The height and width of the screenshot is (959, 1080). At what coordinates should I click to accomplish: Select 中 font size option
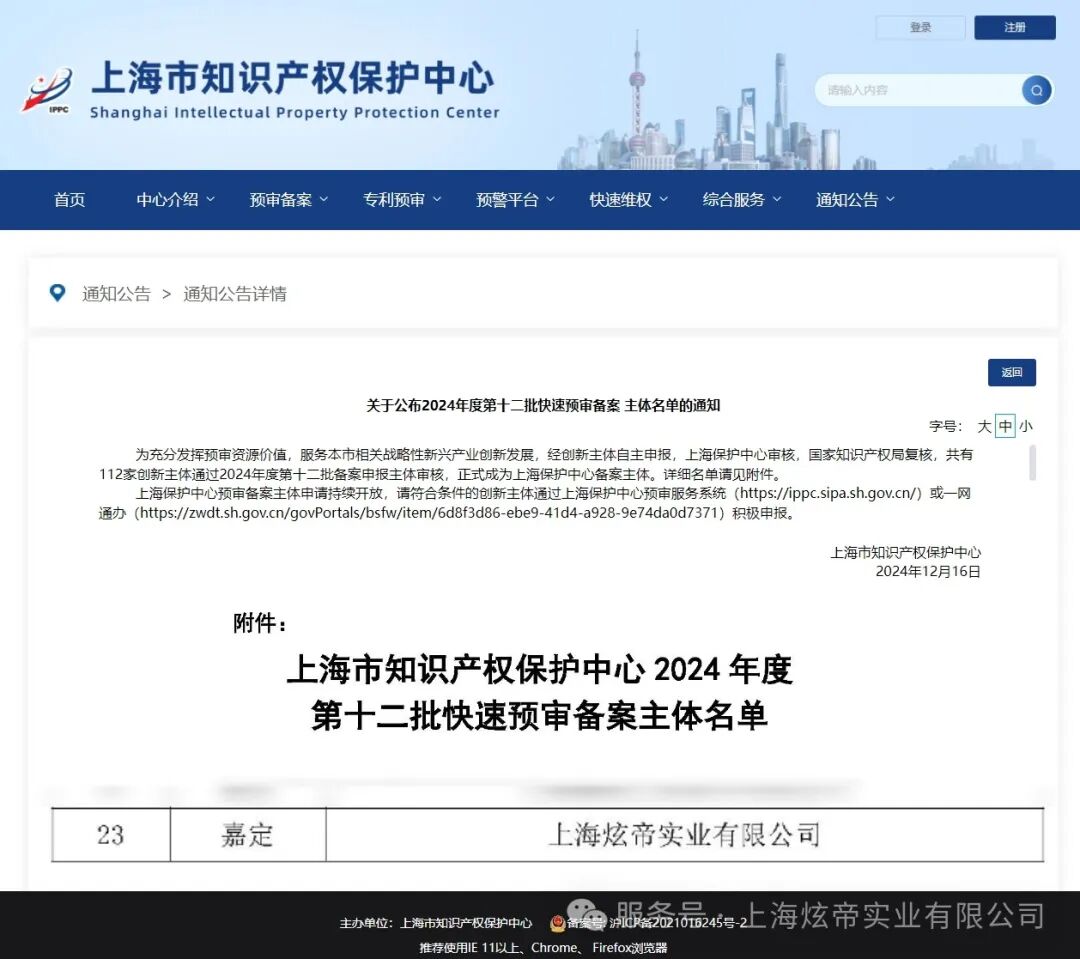coord(1004,426)
